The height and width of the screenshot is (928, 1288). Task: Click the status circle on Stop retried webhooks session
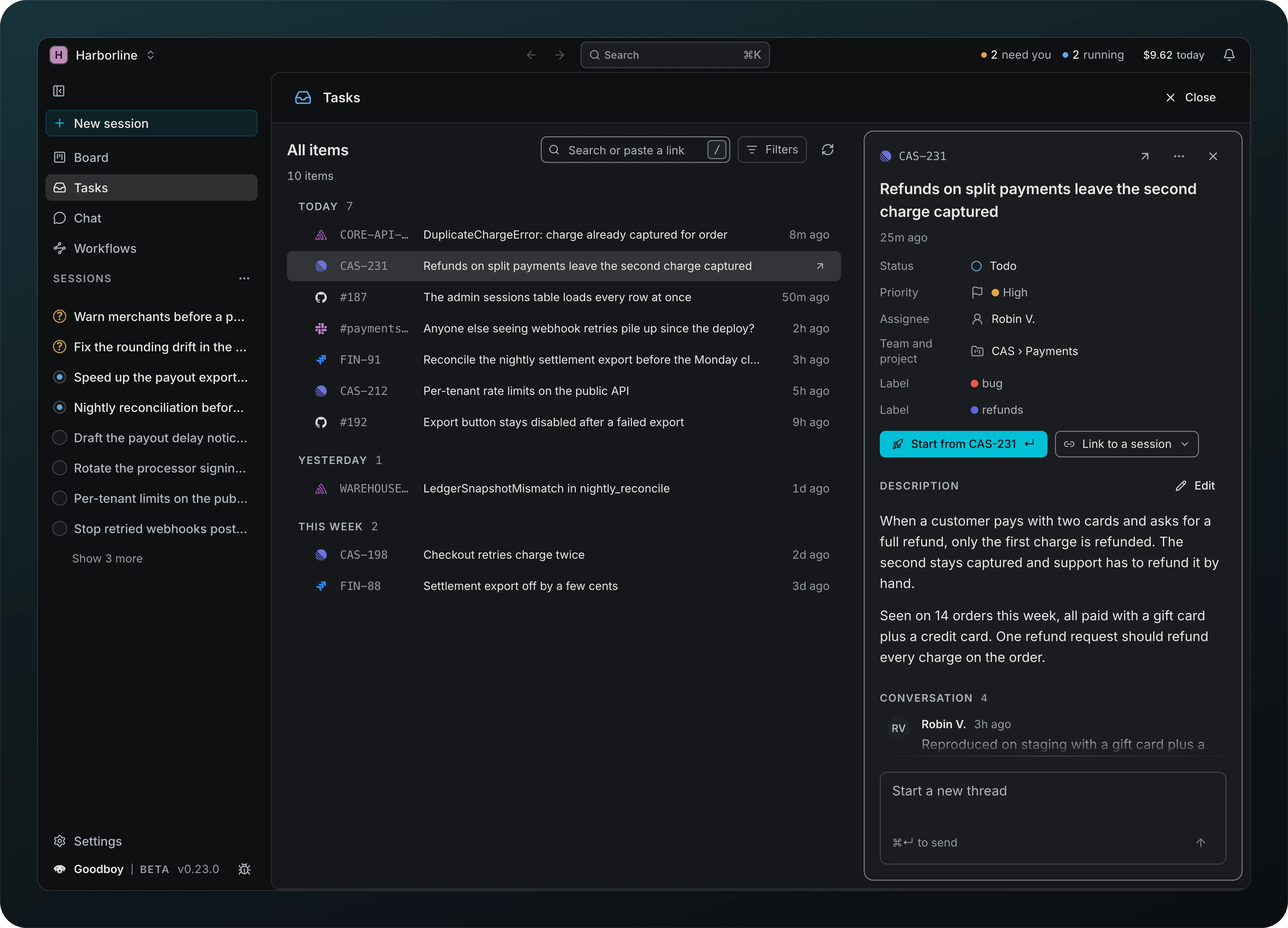[x=59, y=529]
